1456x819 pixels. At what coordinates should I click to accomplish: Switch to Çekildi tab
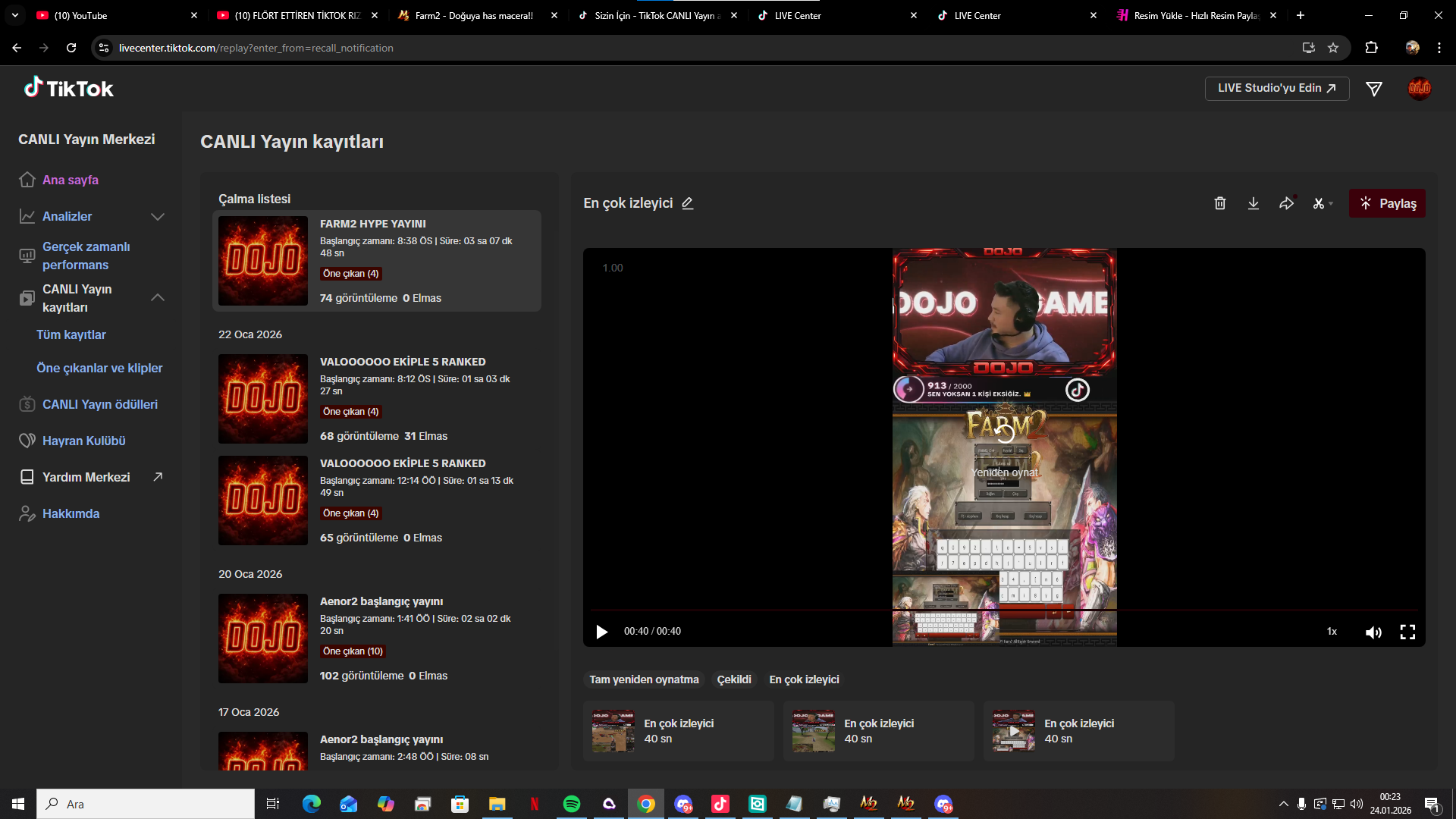[734, 679]
